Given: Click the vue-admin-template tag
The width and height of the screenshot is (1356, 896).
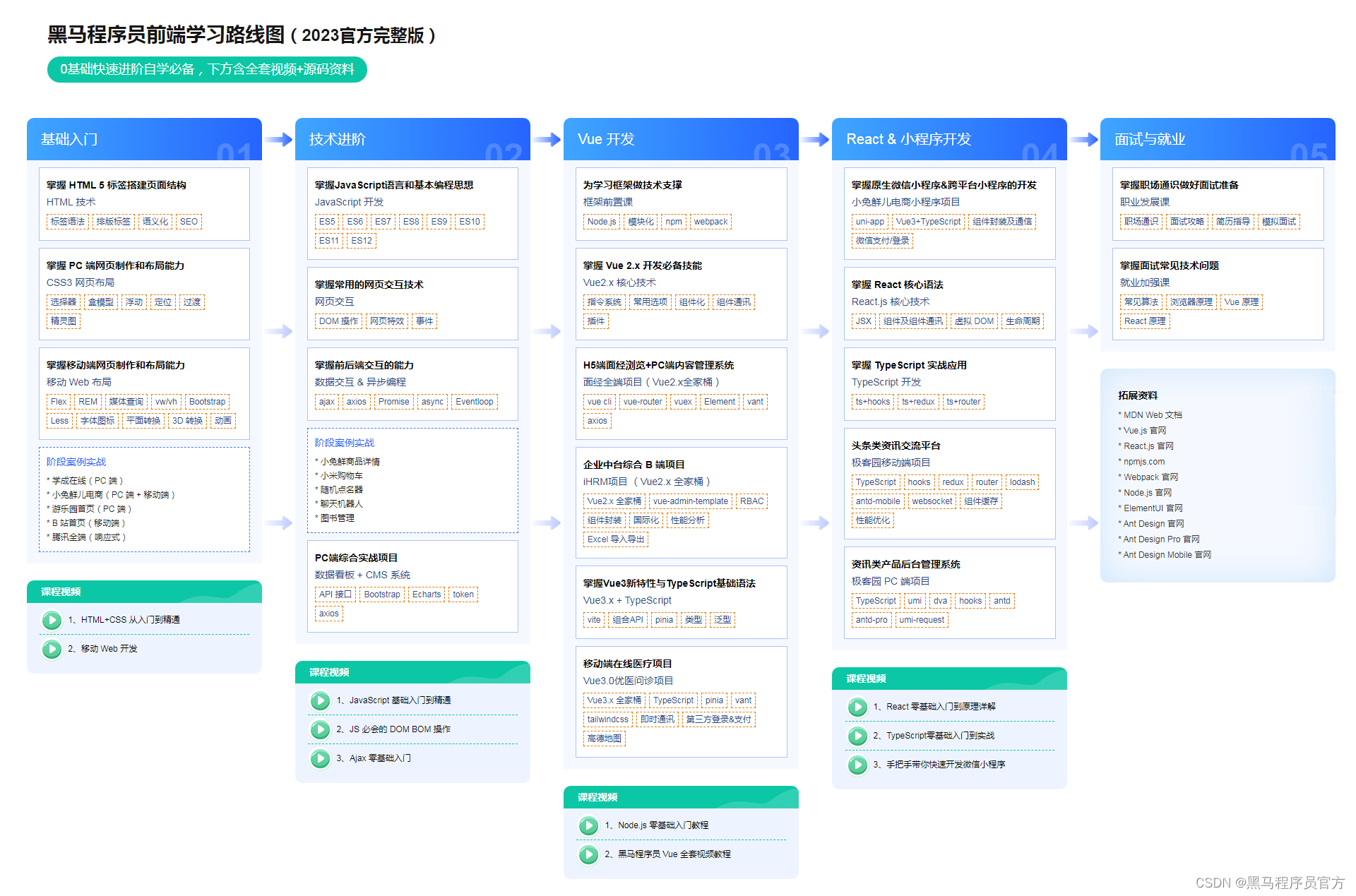Looking at the screenshot, I should (x=691, y=501).
